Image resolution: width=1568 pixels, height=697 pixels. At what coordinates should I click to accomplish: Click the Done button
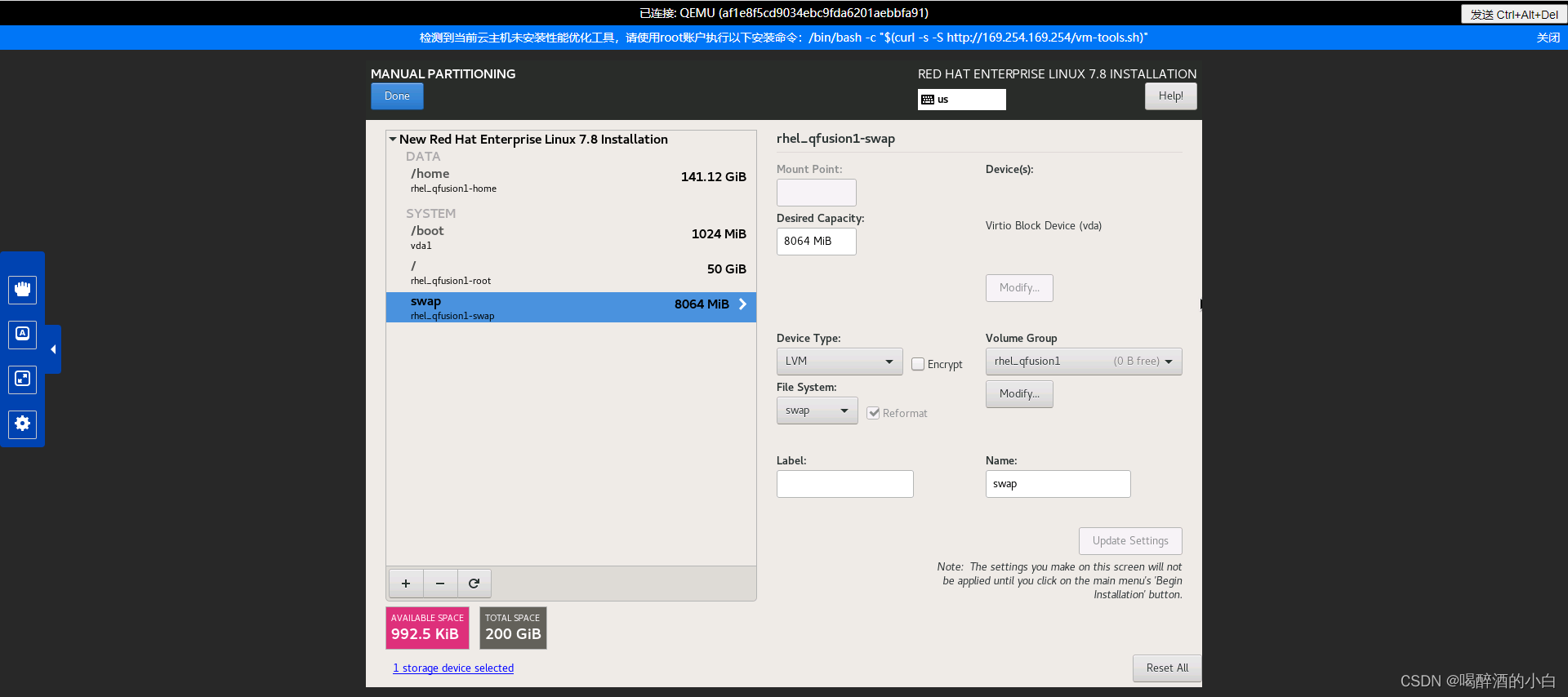[x=397, y=96]
